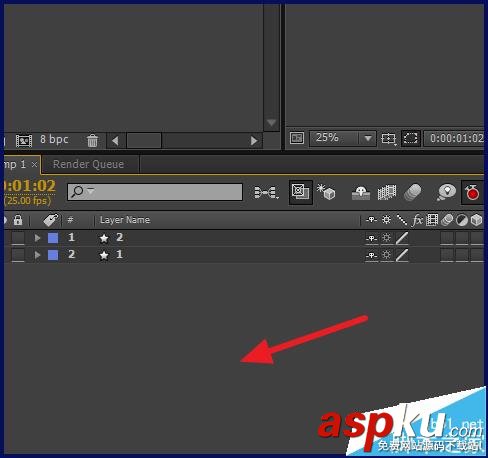The height and width of the screenshot is (458, 488).
Task: Click the lock column header icon
Action: [18, 220]
